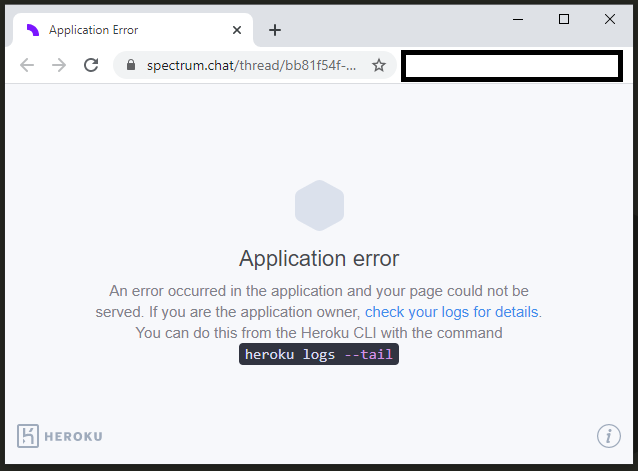This screenshot has height=471, width=639.
Task: Click the hexagon icon above the error heading
Action: point(319,205)
